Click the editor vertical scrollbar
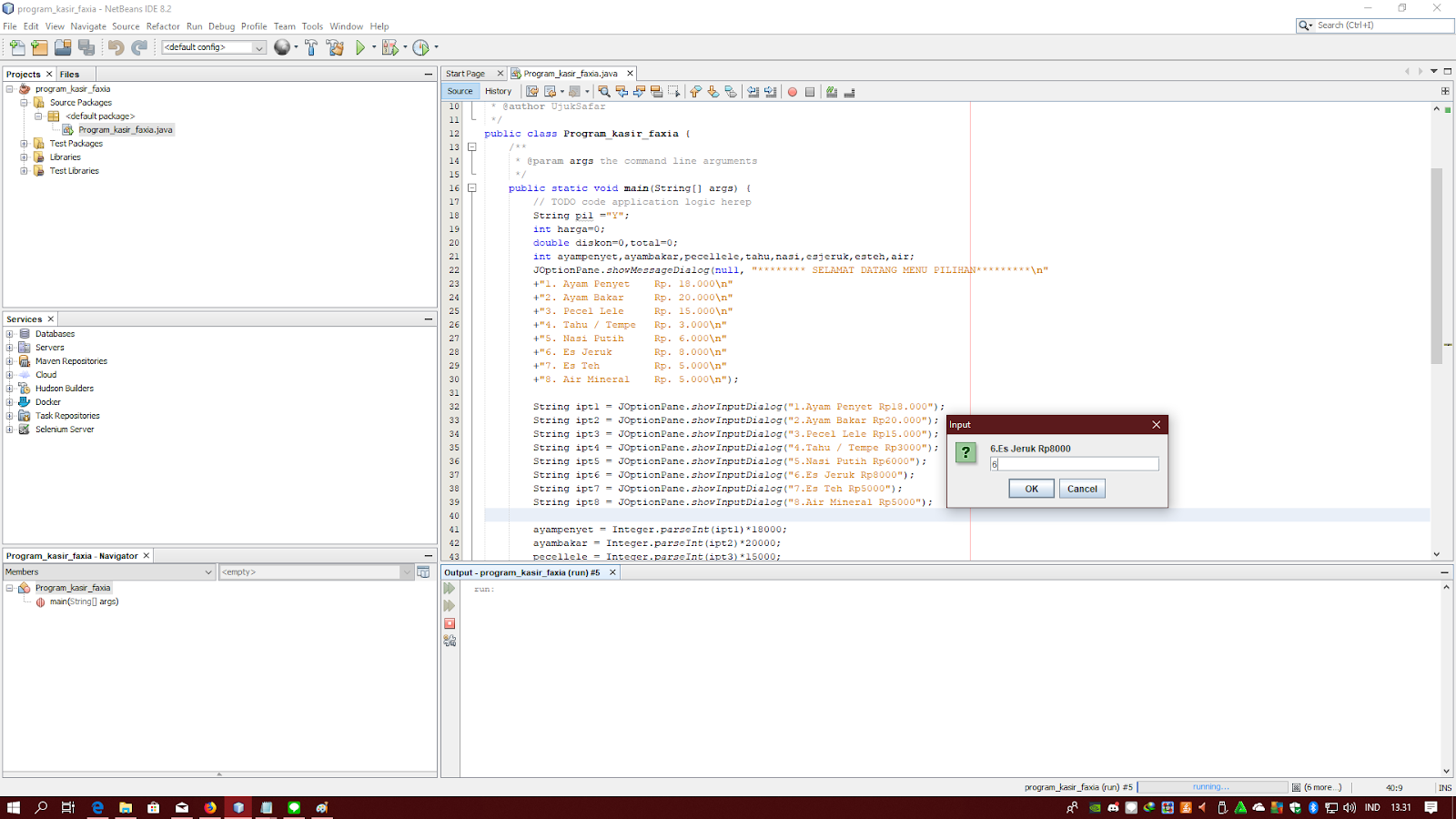This screenshot has height=819, width=1456. [x=1437, y=266]
